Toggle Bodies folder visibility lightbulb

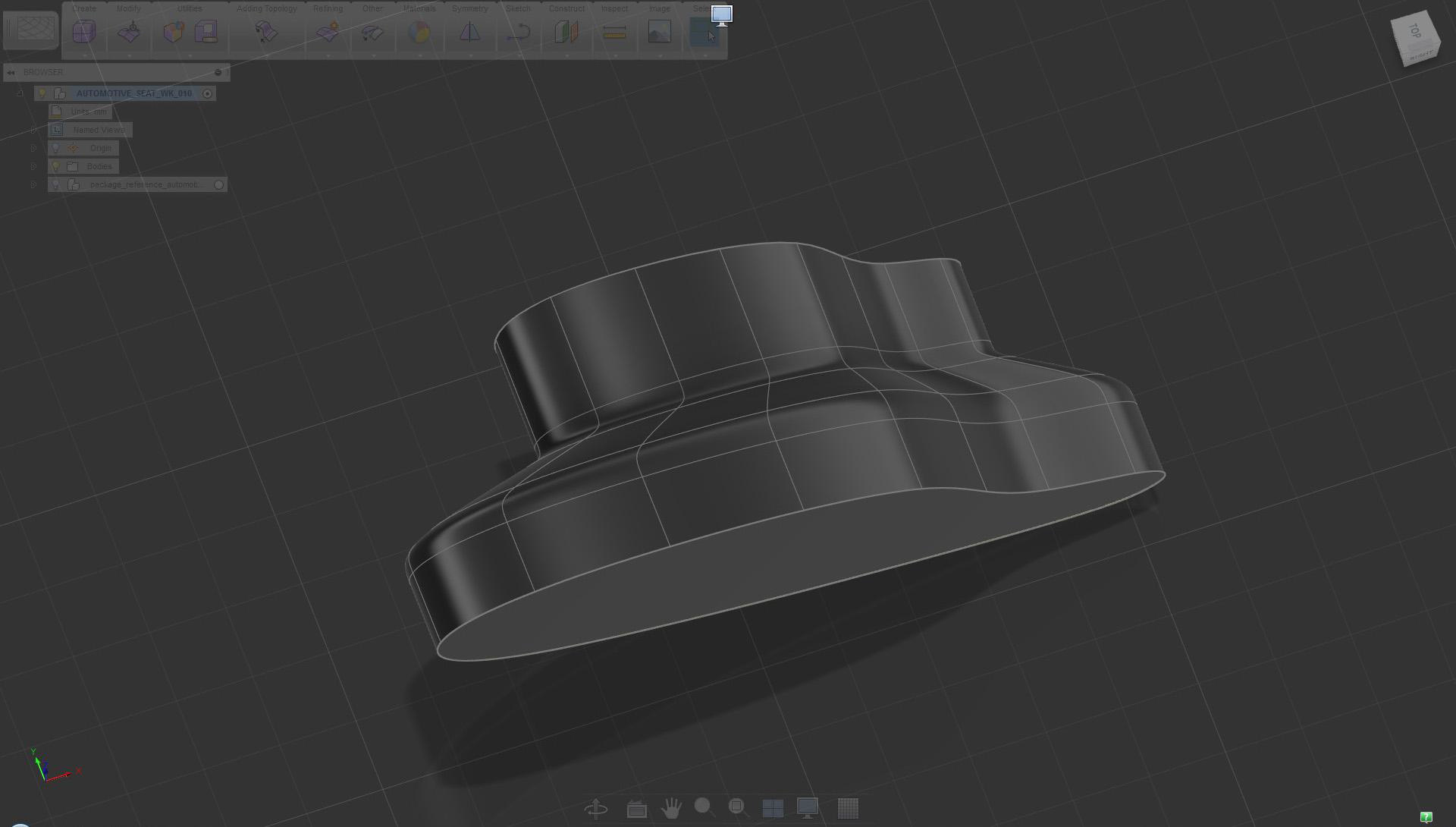point(55,166)
